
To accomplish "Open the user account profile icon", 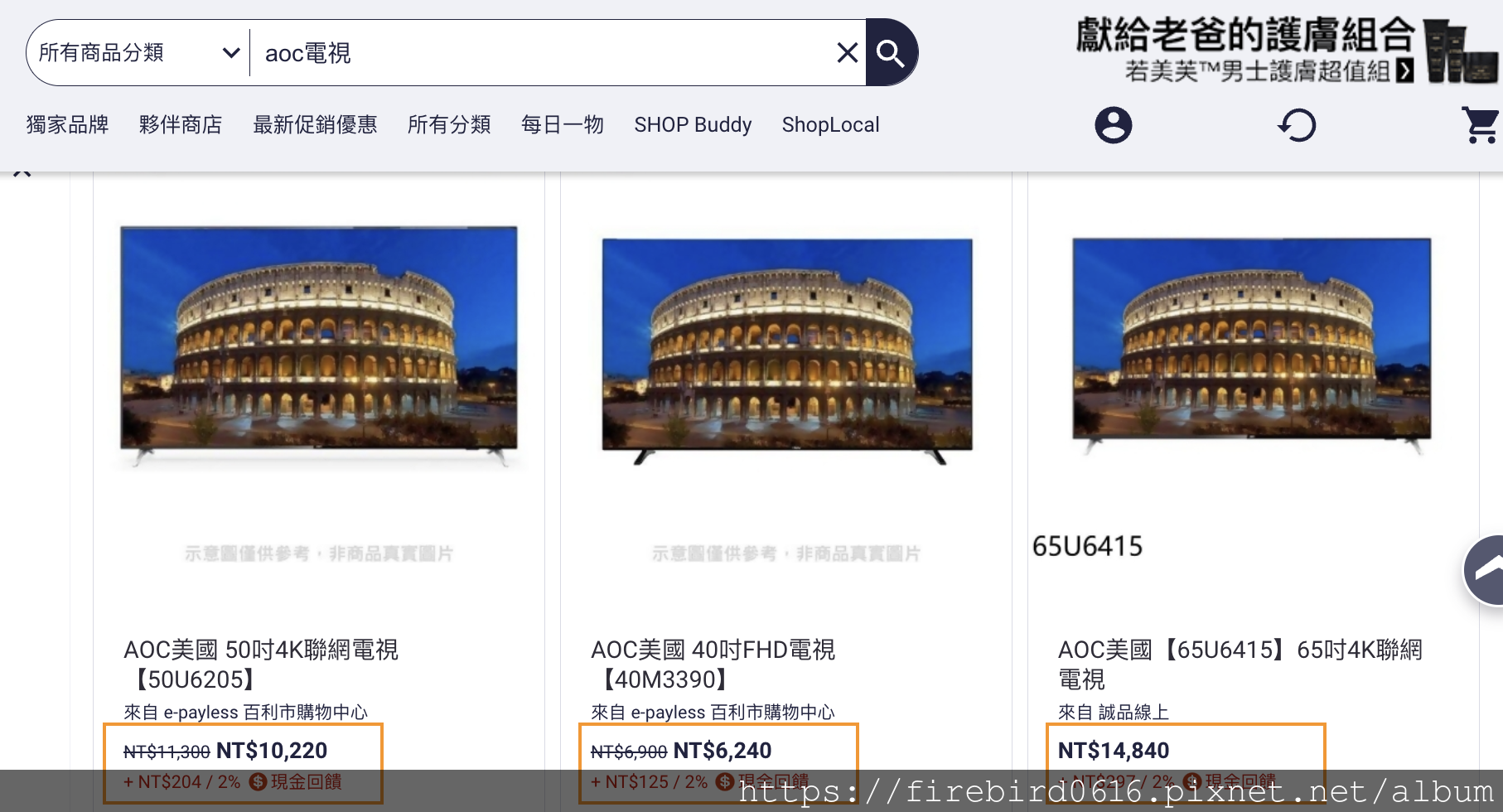I will 1113,125.
